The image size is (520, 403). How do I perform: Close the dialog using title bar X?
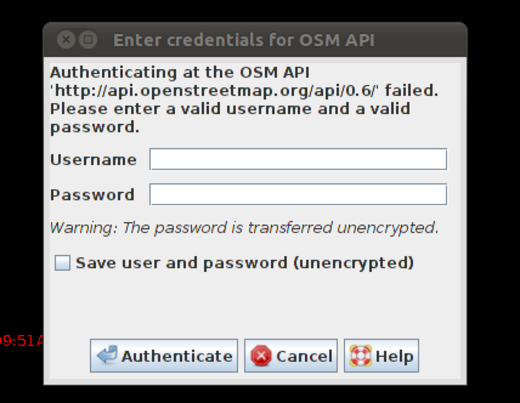point(66,40)
